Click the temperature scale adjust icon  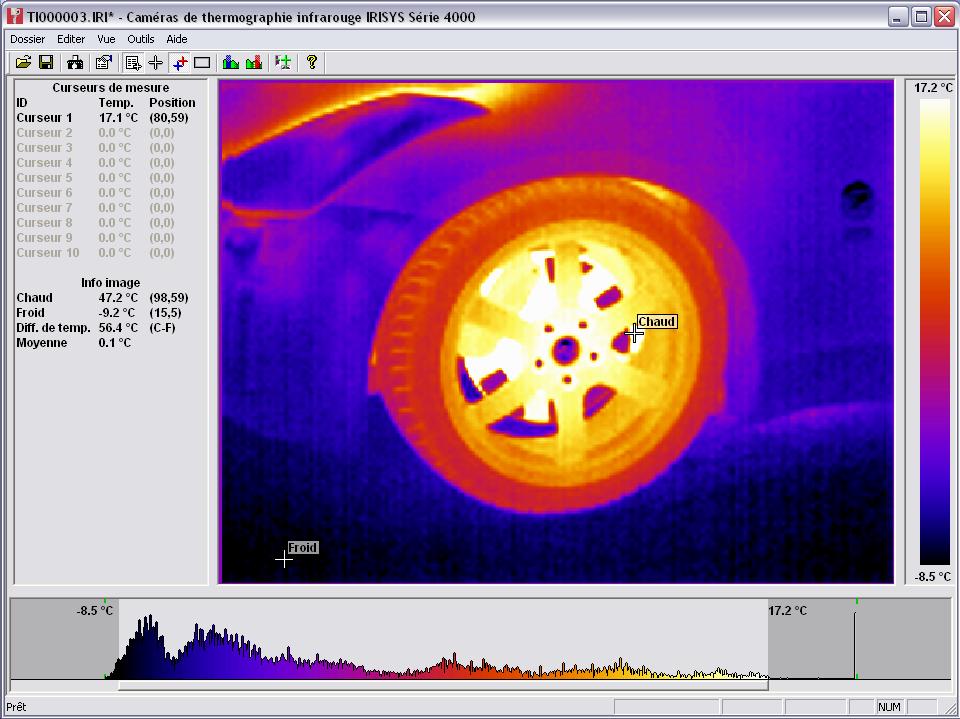(x=284, y=62)
